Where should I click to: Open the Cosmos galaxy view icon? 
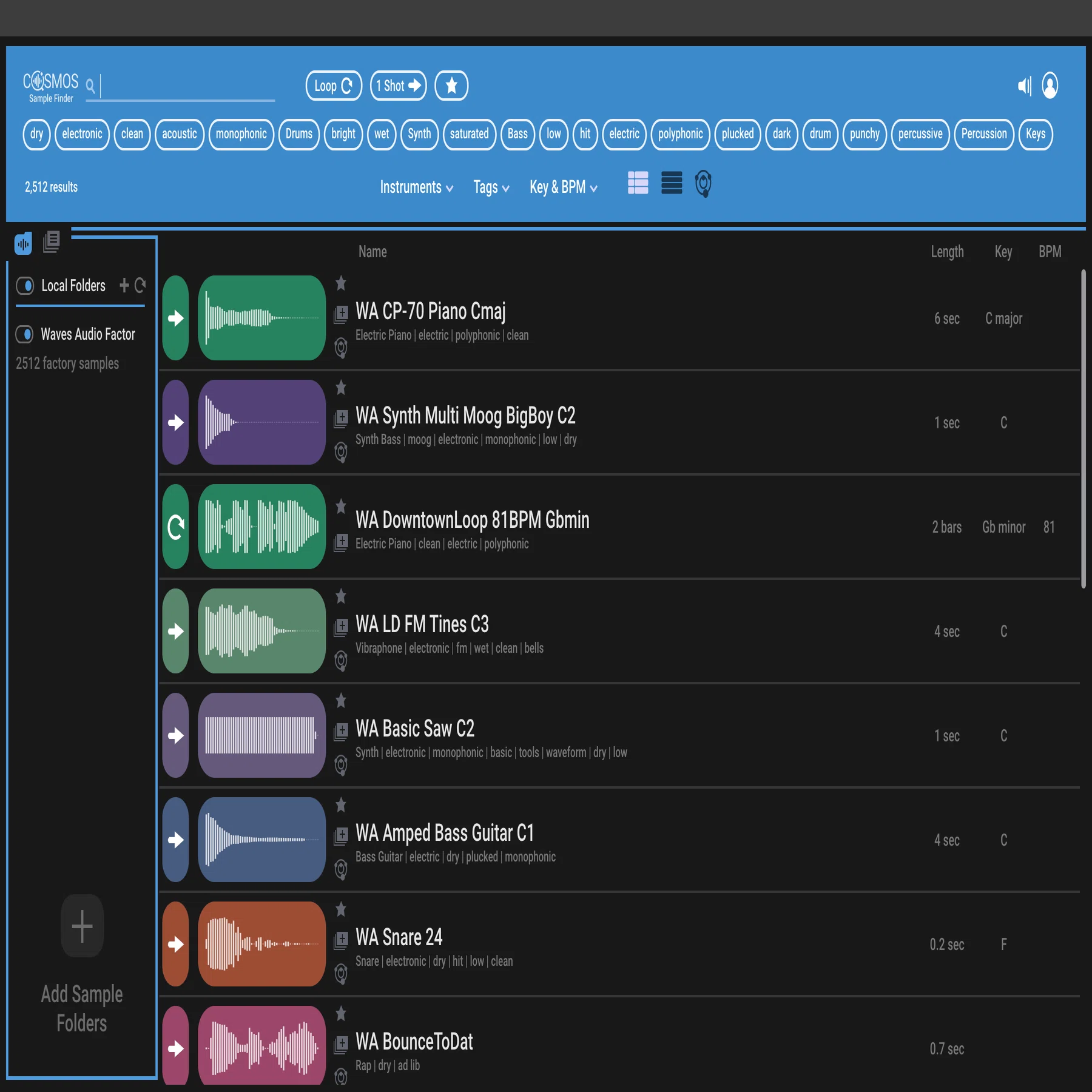(x=703, y=183)
